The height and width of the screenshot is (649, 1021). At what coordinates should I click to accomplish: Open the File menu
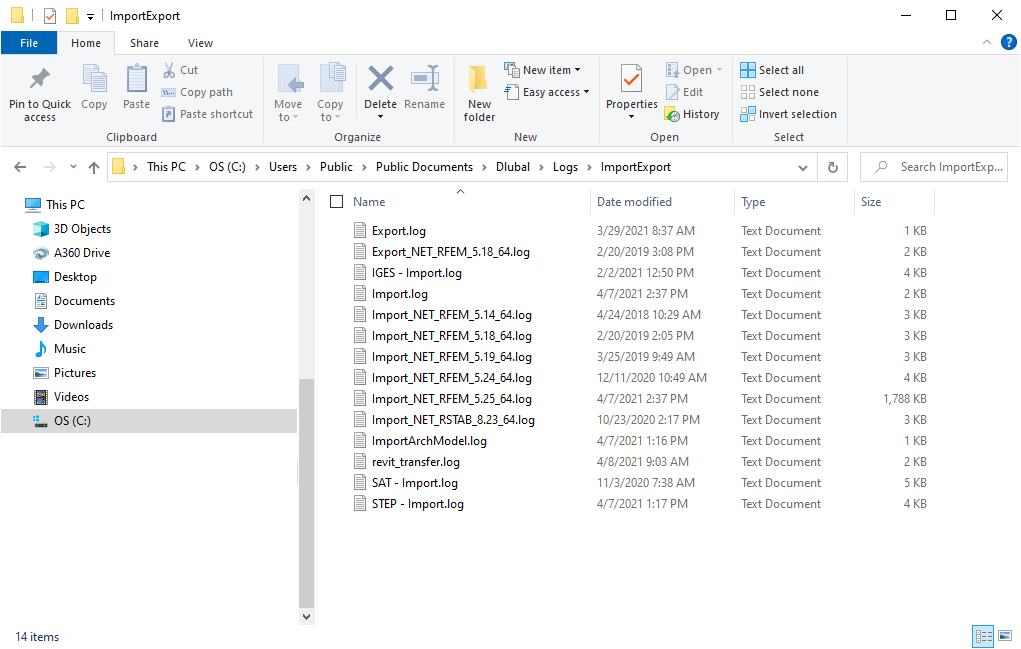click(29, 43)
